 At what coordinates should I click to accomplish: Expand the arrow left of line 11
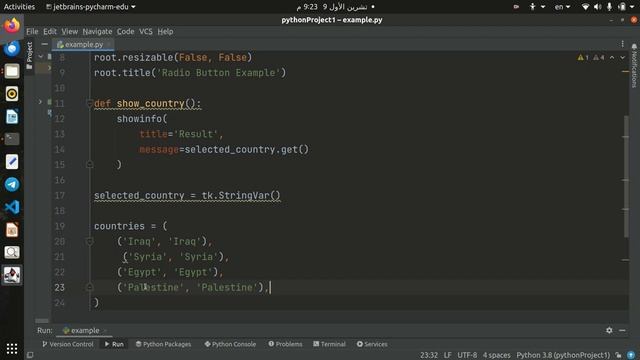[40, 102]
